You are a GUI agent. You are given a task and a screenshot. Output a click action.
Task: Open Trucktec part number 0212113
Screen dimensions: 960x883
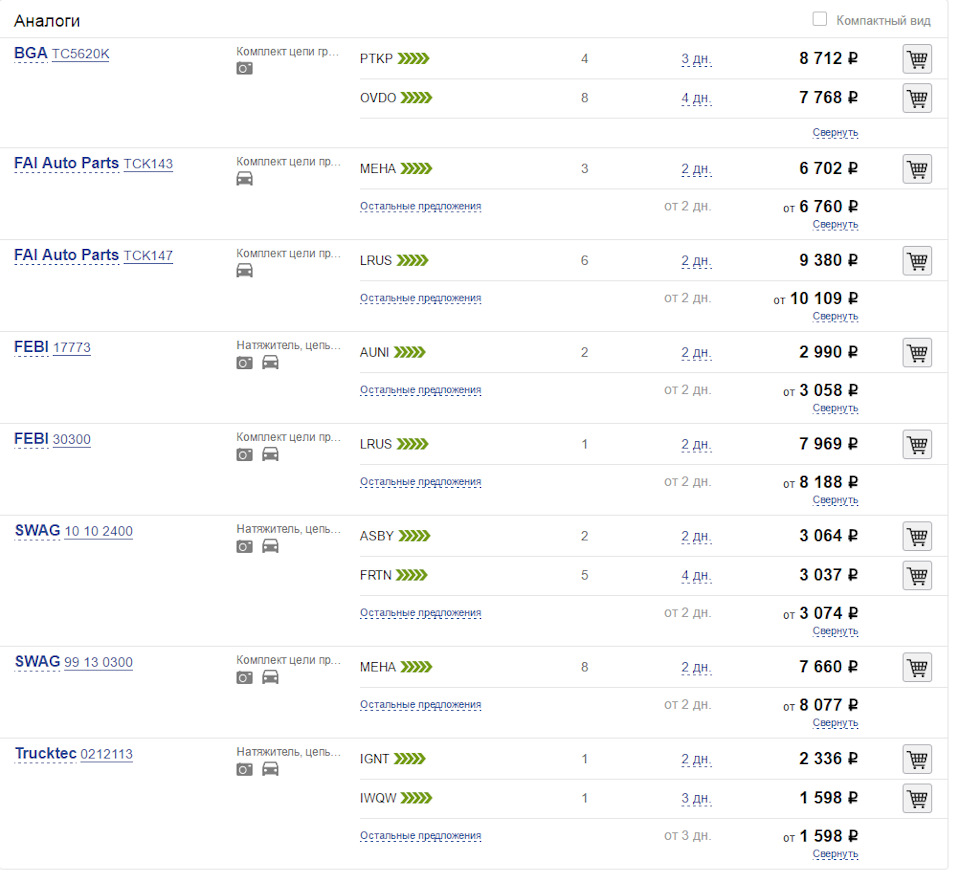coord(106,755)
